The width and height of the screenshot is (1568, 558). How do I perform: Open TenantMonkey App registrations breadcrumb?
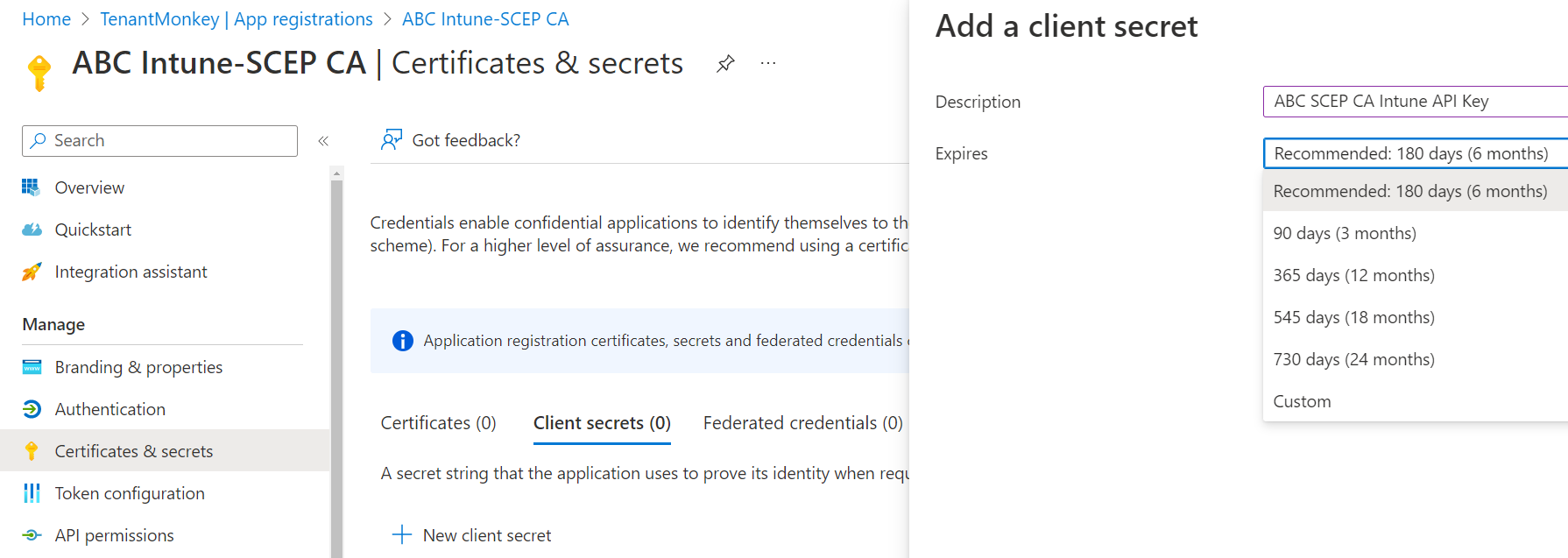237,19
